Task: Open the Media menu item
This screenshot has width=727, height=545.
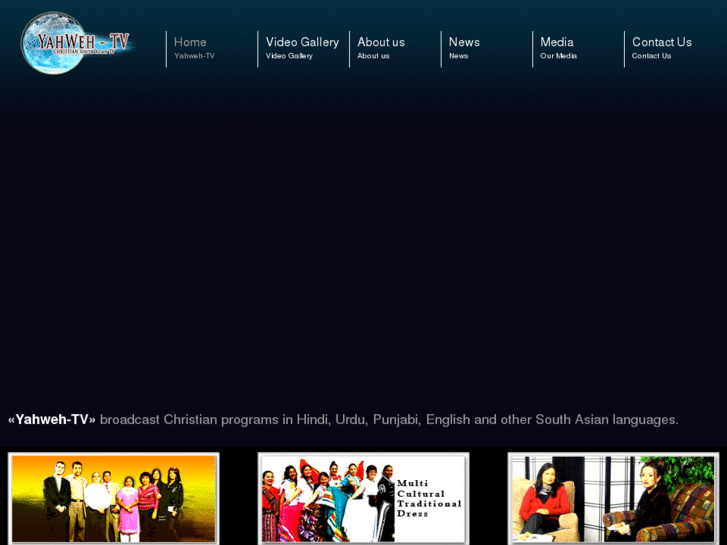Action: [558, 48]
